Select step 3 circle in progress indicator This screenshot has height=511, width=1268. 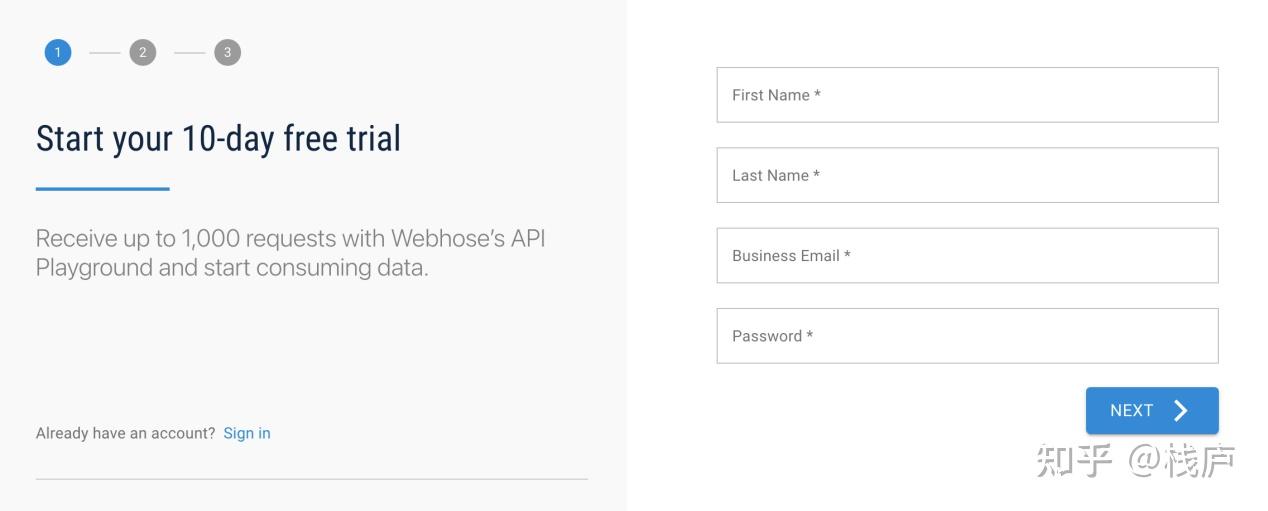(227, 53)
